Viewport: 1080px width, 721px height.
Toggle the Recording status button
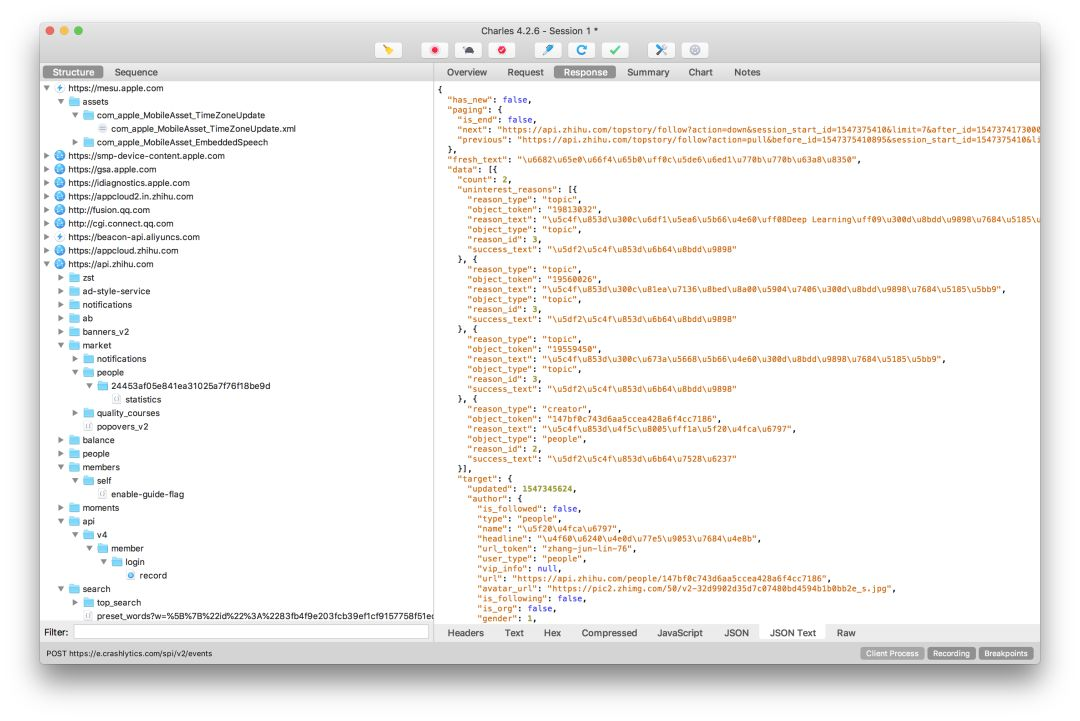click(951, 654)
